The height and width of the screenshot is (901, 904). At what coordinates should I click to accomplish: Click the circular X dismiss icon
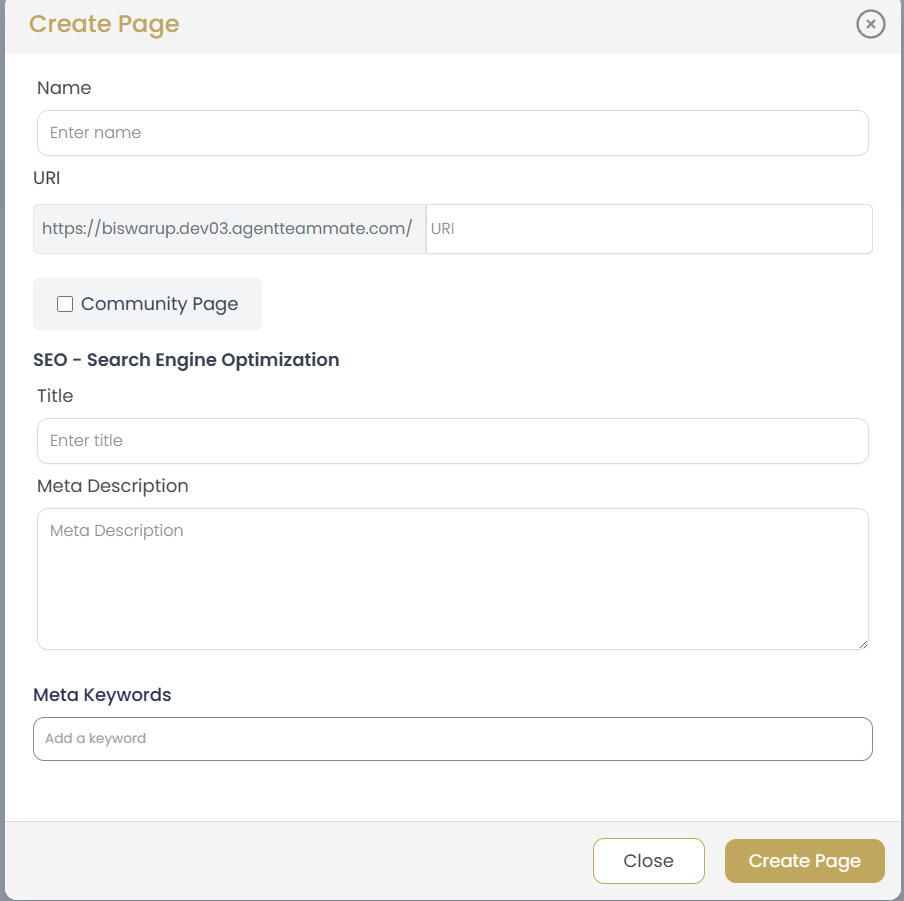pyautogui.click(x=869, y=24)
